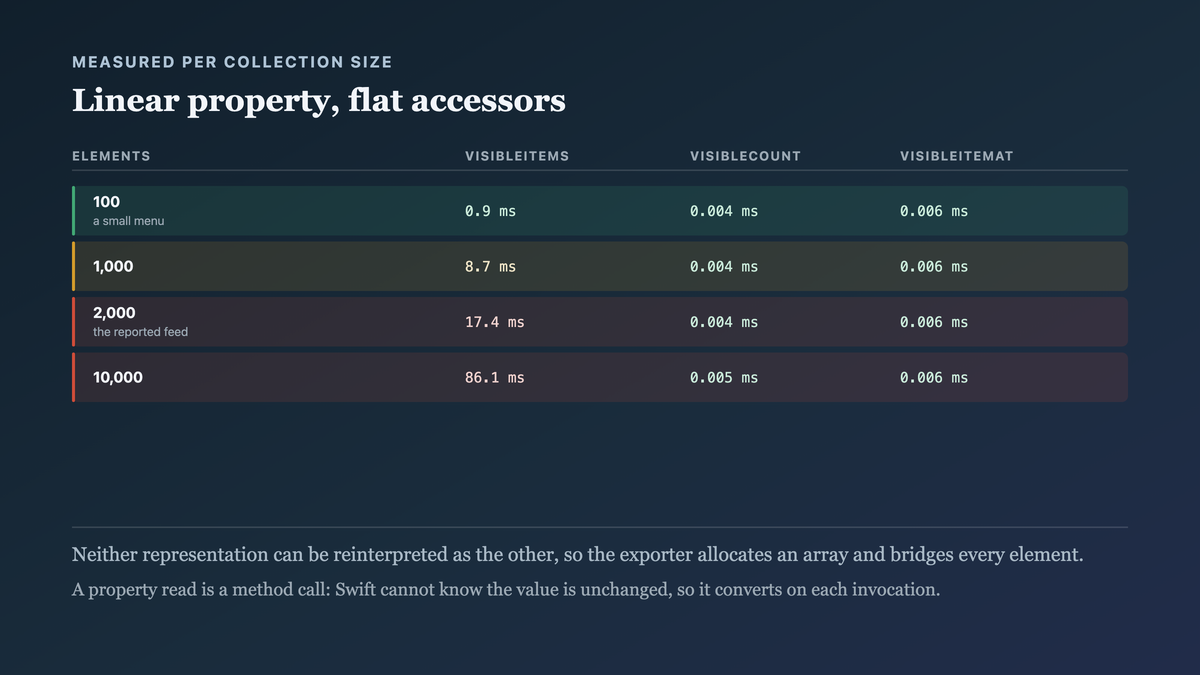Click the 0.005 ms value
This screenshot has height=675, width=1200.
(724, 378)
